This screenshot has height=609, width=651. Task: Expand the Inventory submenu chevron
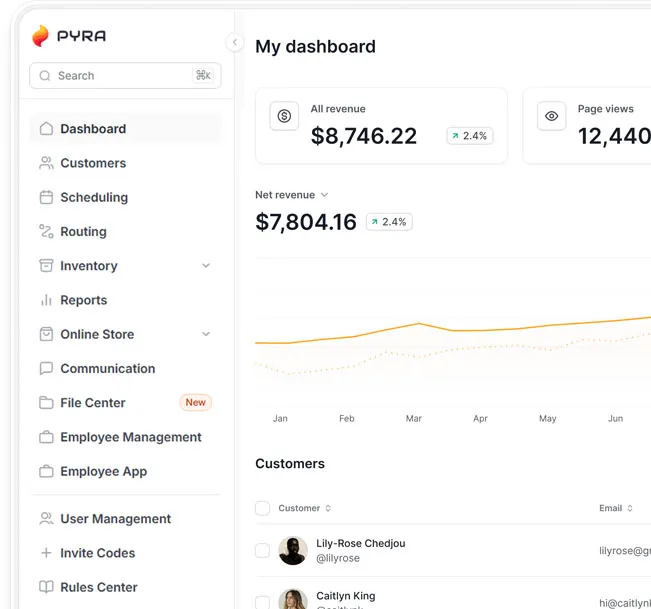click(206, 266)
